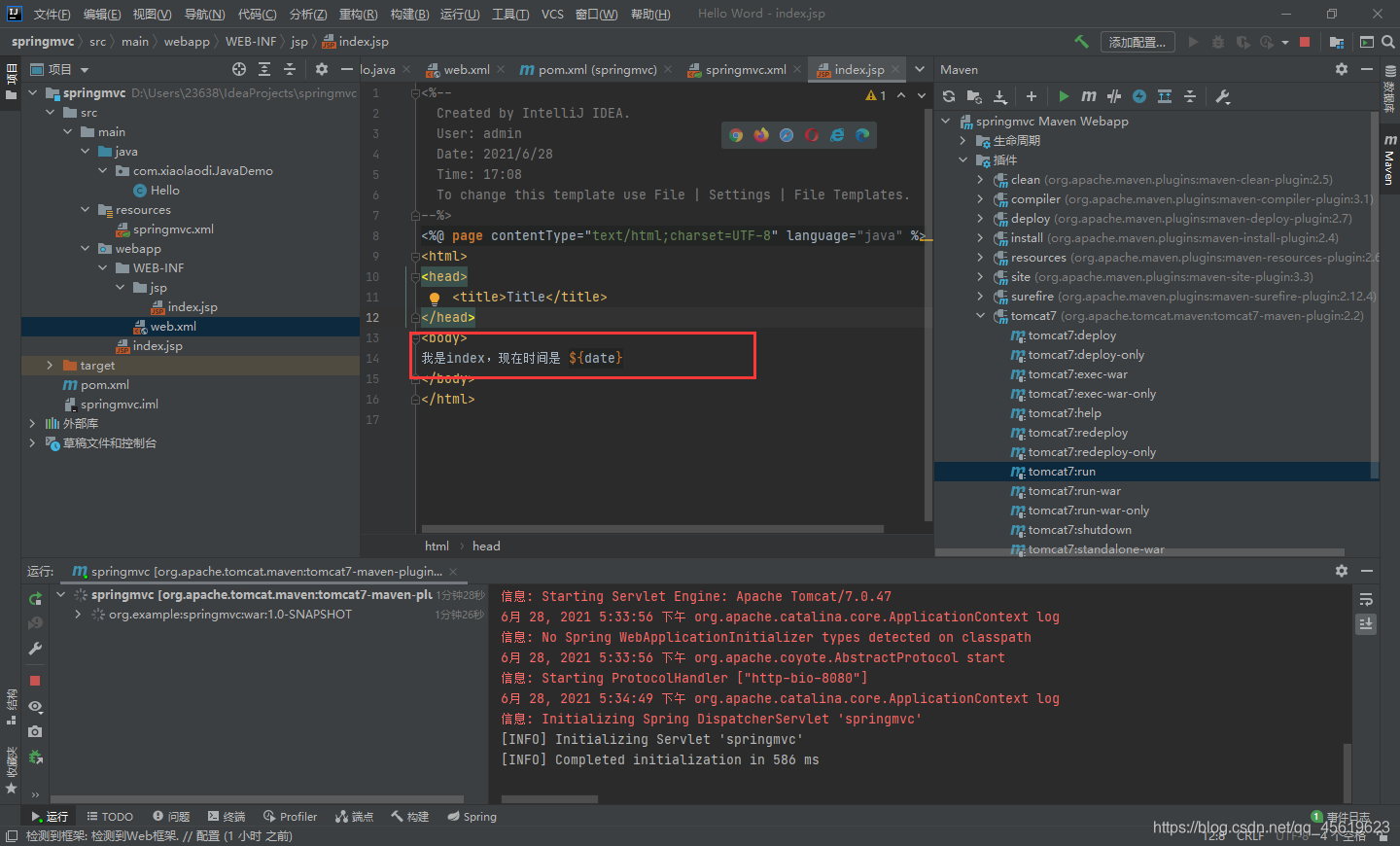Open Maven settings wrench icon
The image size is (1400, 846).
1222,96
